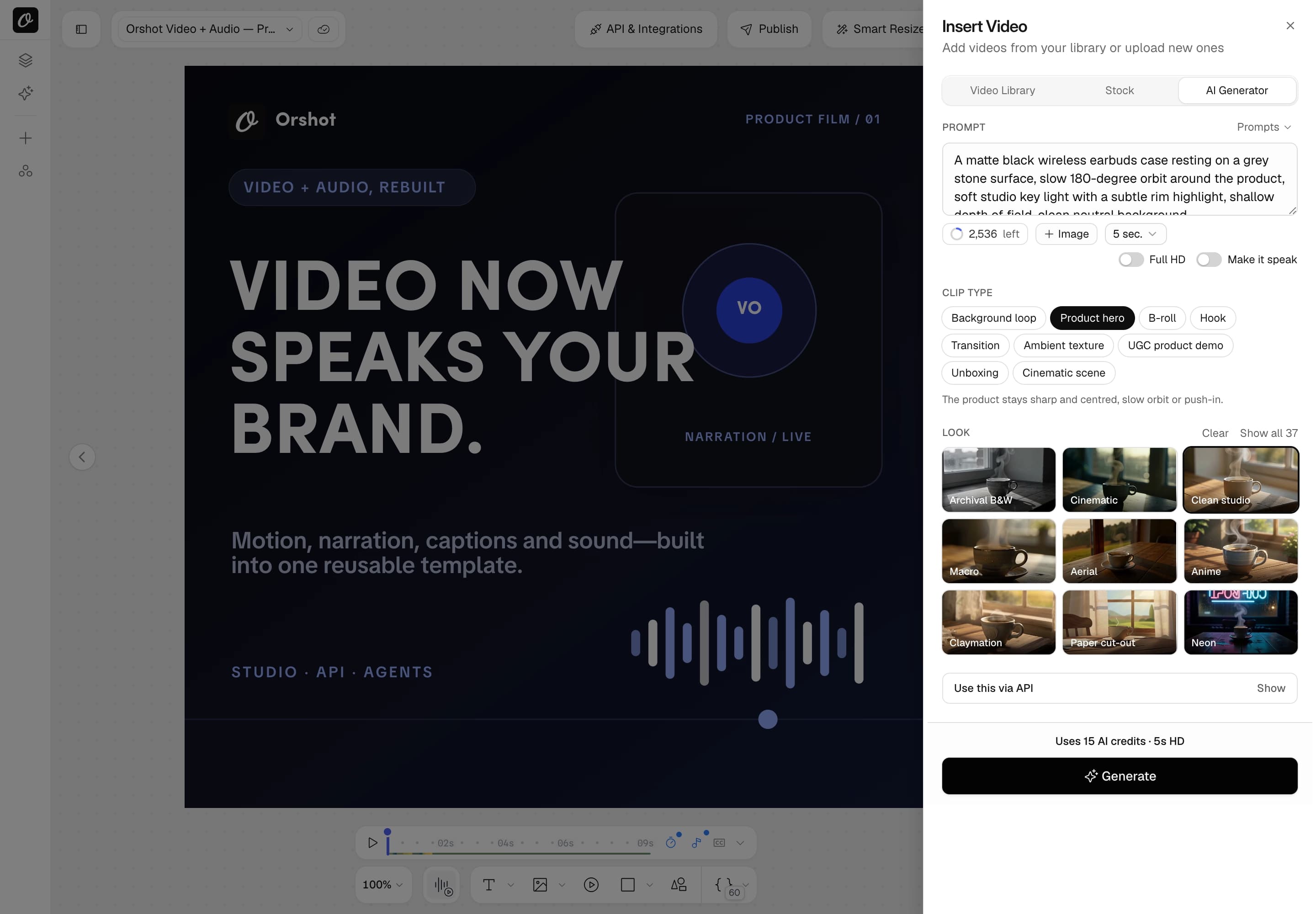Click the cloud sync status icon
The height and width of the screenshot is (914, 1316).
tap(324, 29)
